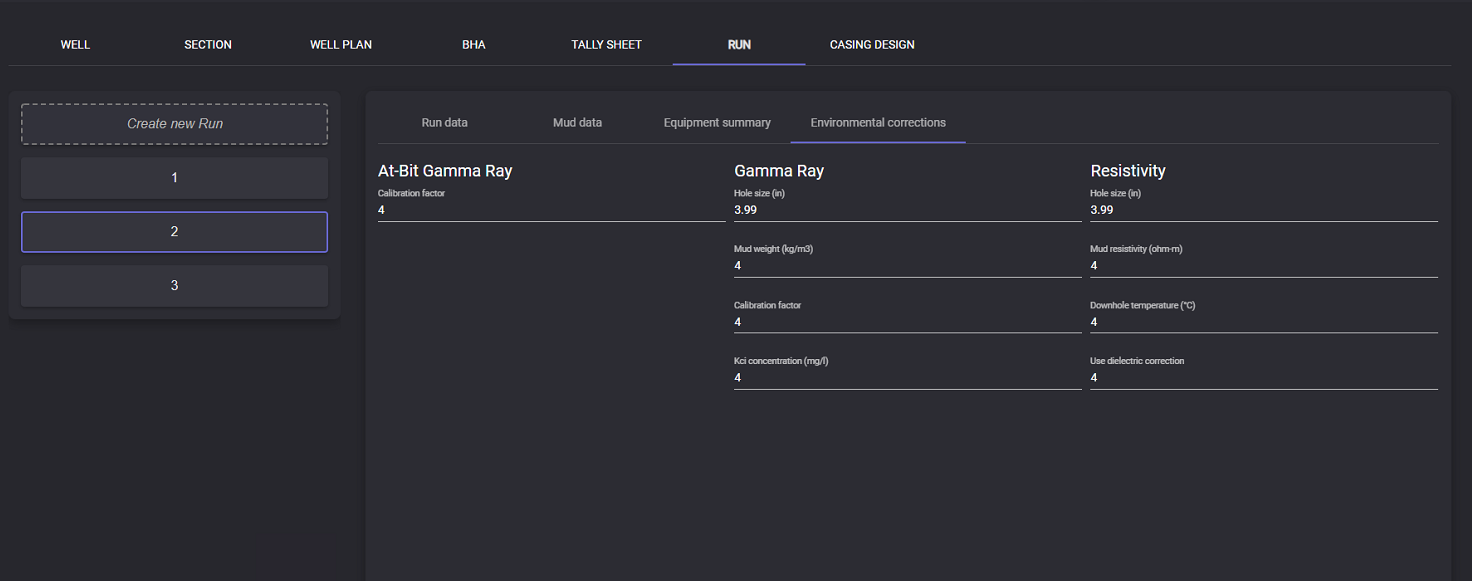This screenshot has height=581, width=1472.
Task: Open the WELL tab
Action: (x=75, y=45)
